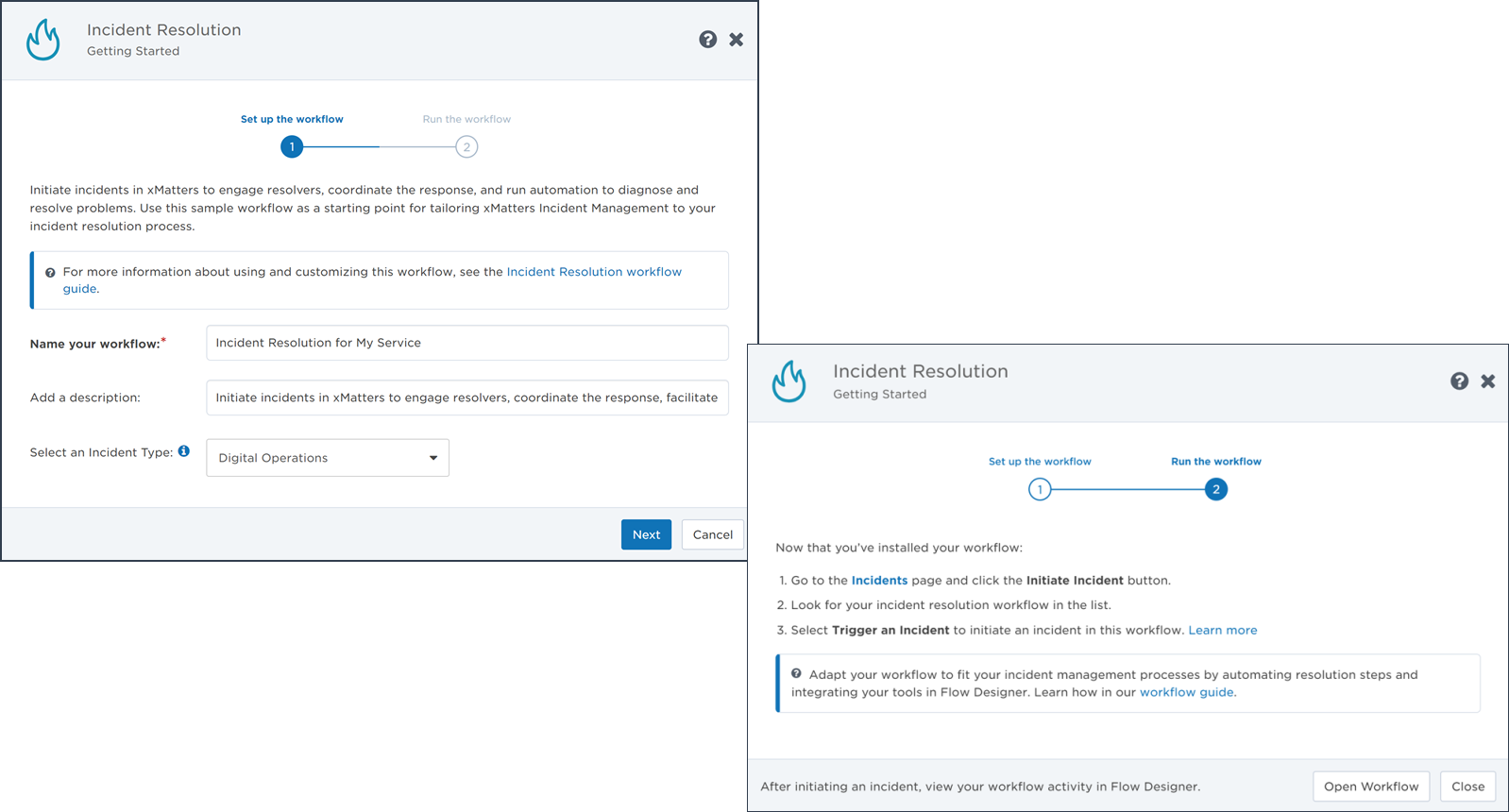Viewport: 1509px width, 812px height.
Task: Select step 1 circle in the setup dialog
Action: 292,146
